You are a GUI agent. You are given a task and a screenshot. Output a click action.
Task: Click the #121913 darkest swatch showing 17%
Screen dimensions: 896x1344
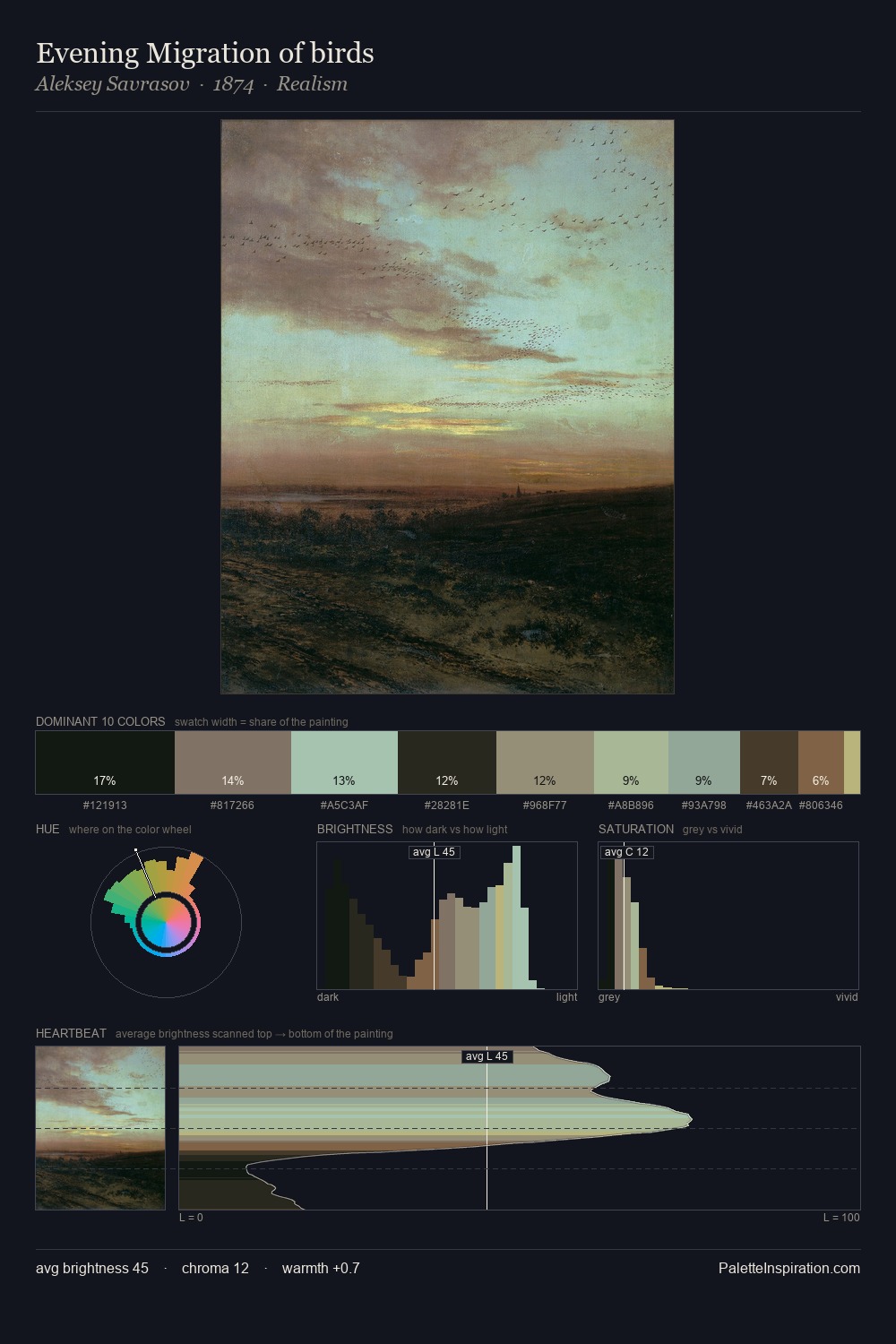105,762
